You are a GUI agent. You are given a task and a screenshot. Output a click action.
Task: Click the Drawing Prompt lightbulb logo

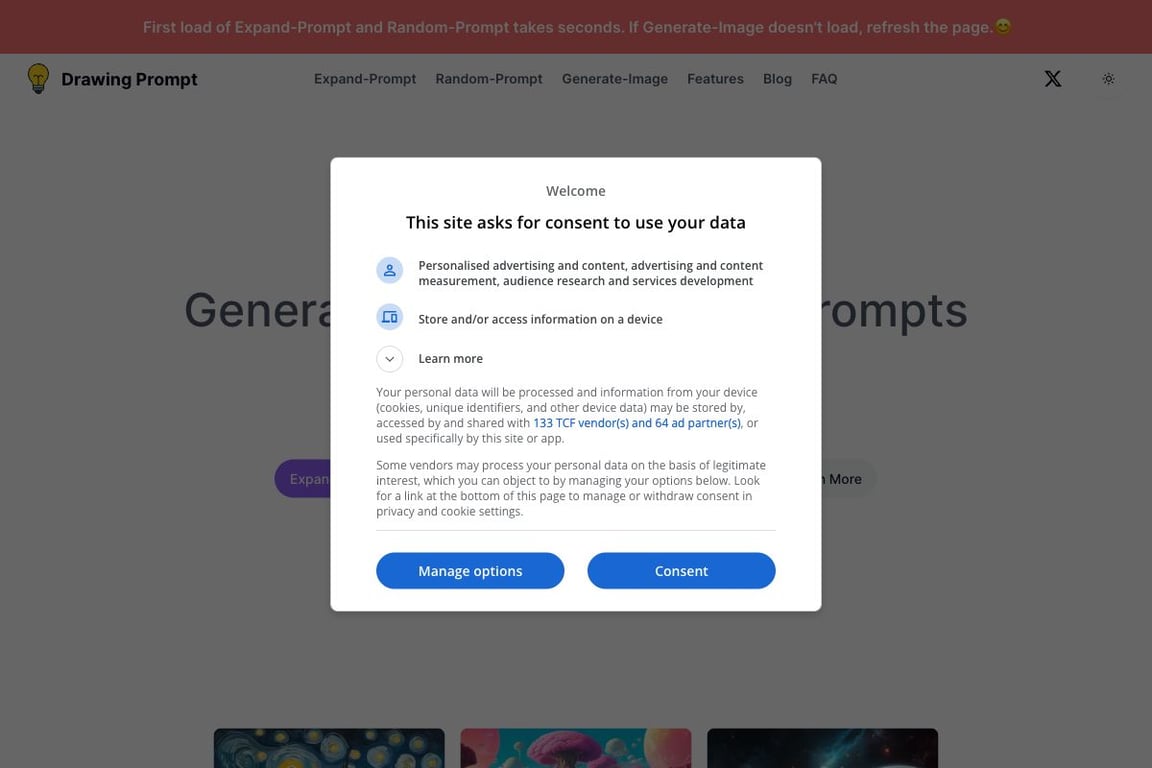point(38,79)
